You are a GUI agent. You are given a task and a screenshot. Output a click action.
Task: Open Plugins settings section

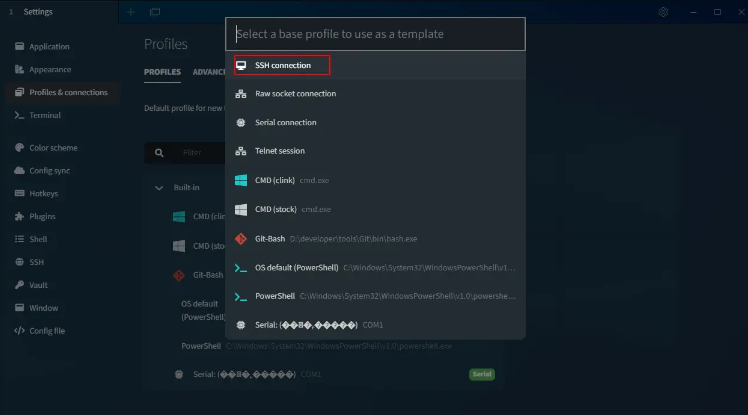pyautogui.click(x=62, y=216)
